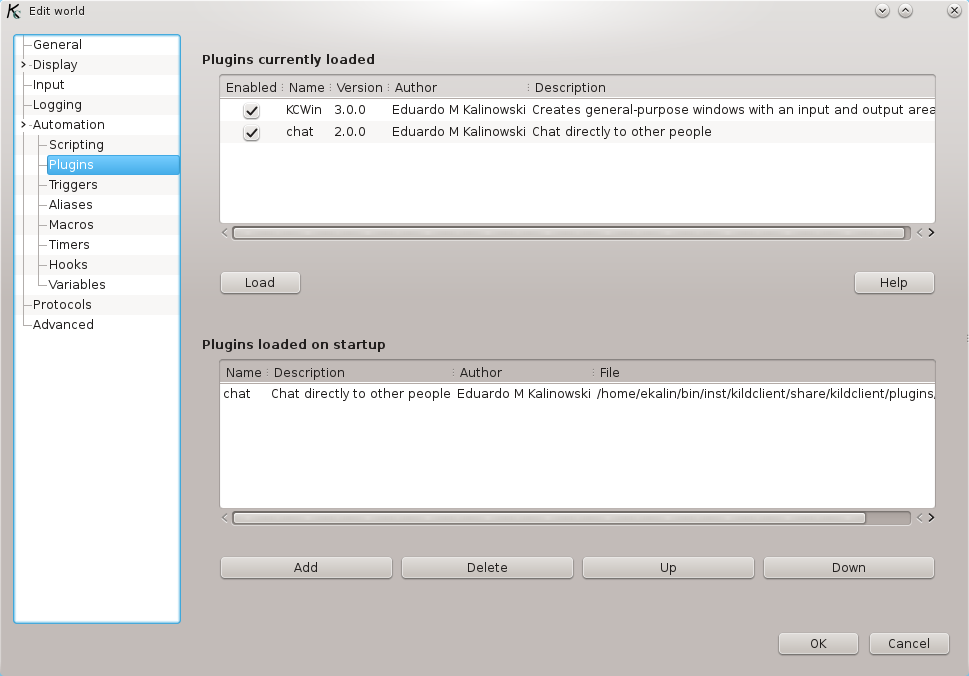Open Help for plugins
969x676 pixels.
893,282
